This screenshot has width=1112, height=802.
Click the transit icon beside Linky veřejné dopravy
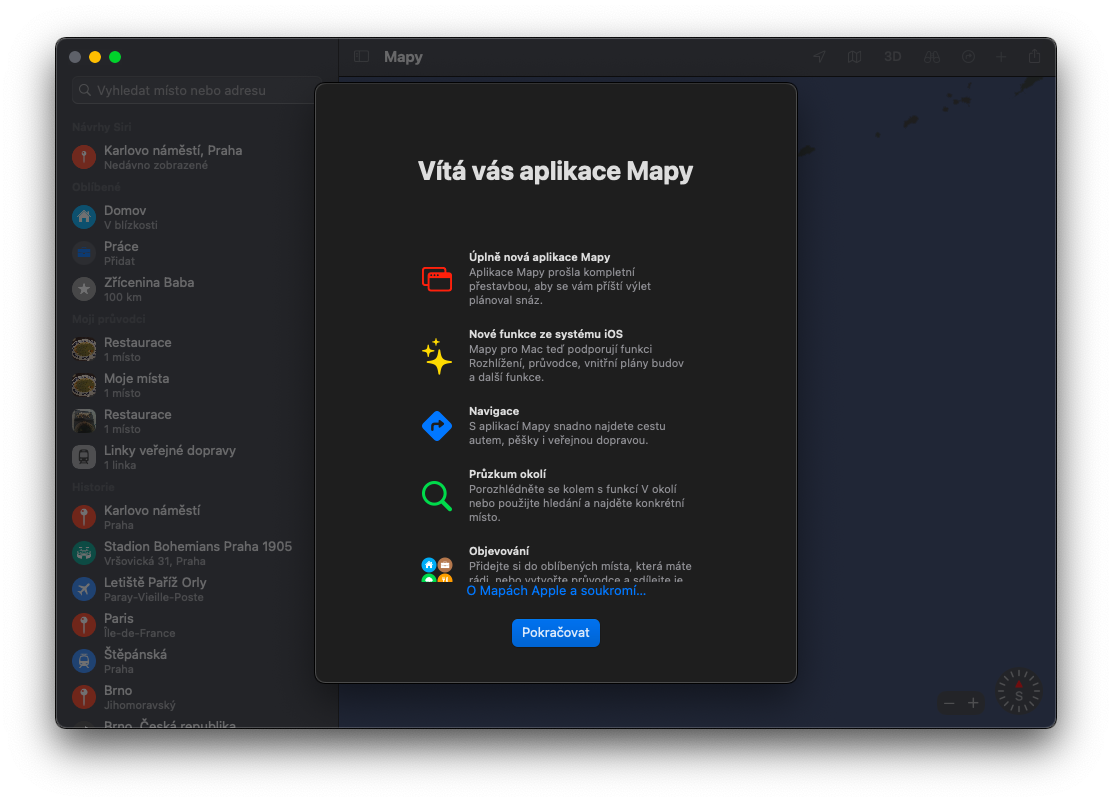tap(84, 457)
